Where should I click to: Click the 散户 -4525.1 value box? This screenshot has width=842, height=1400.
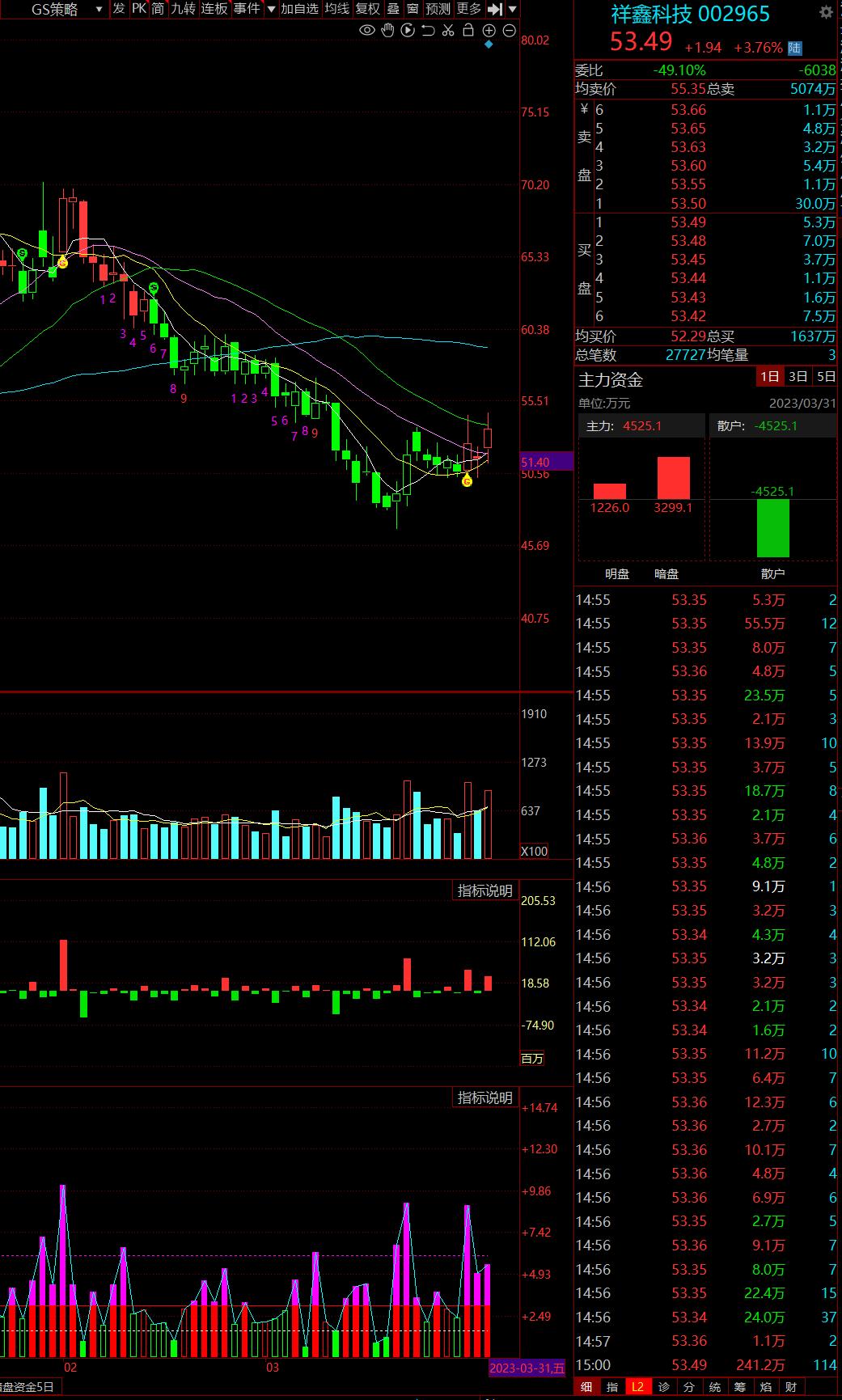coord(773,425)
